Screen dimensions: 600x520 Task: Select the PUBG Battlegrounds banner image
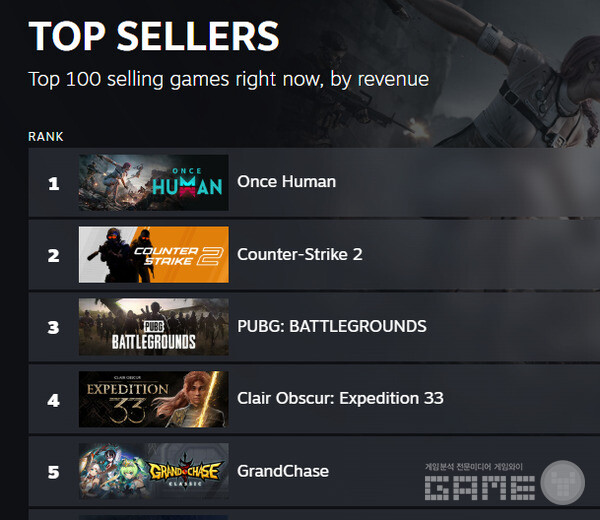click(153, 326)
